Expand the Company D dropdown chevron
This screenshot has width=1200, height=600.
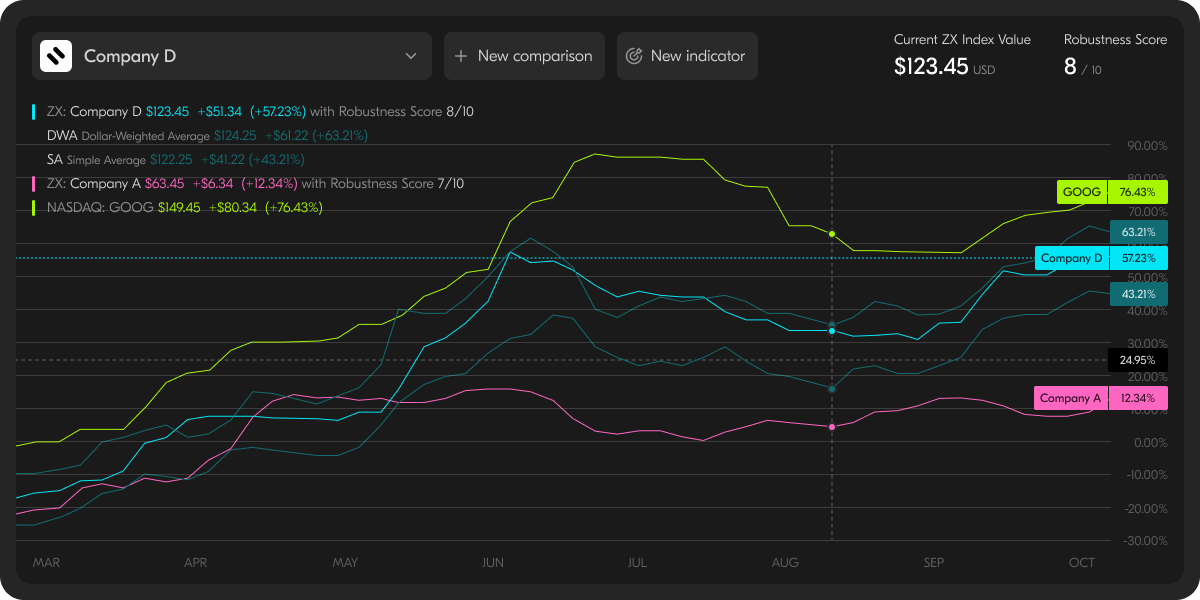[x=411, y=56]
